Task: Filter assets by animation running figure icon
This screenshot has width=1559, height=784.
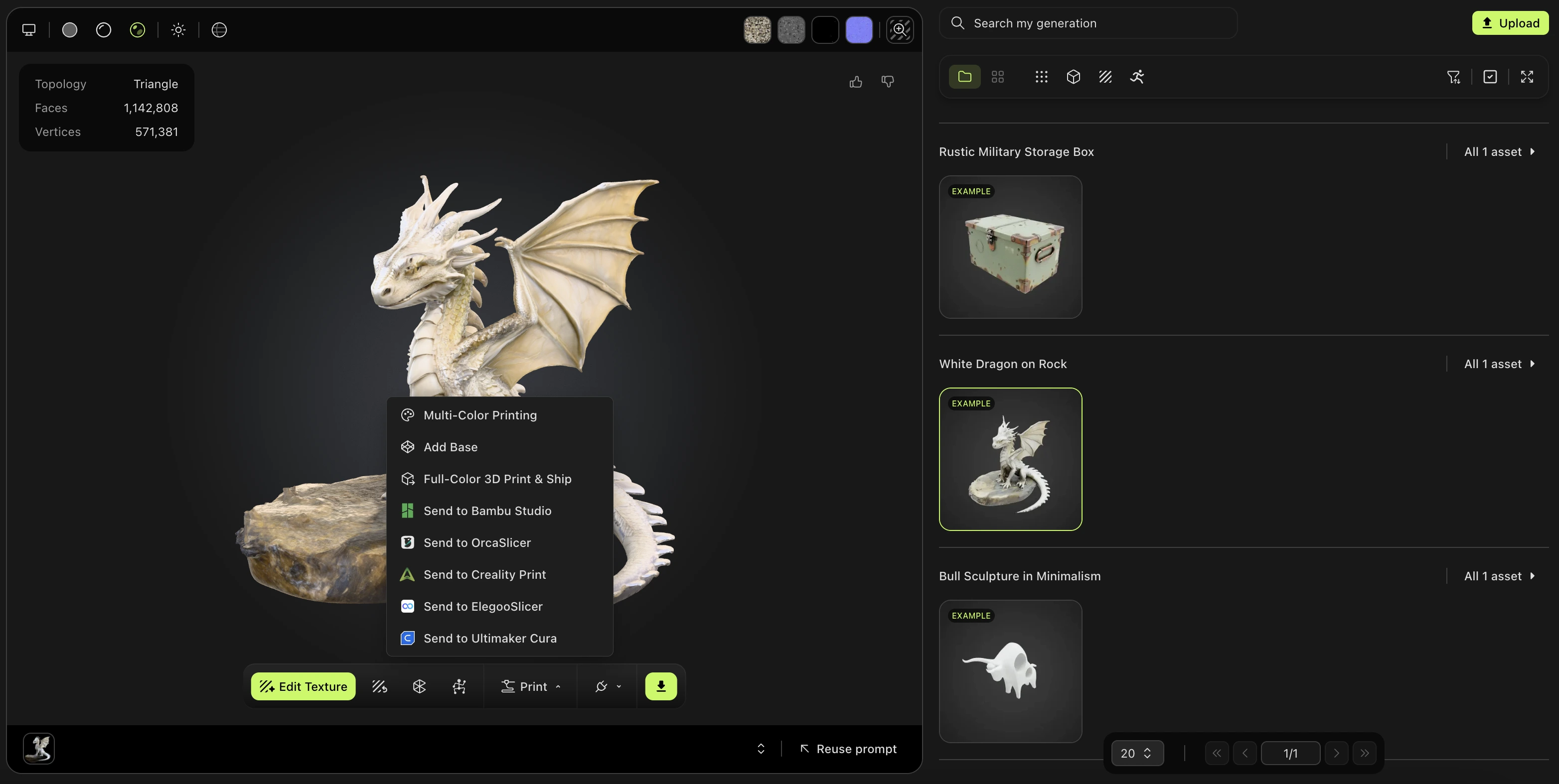Action: (x=1136, y=77)
